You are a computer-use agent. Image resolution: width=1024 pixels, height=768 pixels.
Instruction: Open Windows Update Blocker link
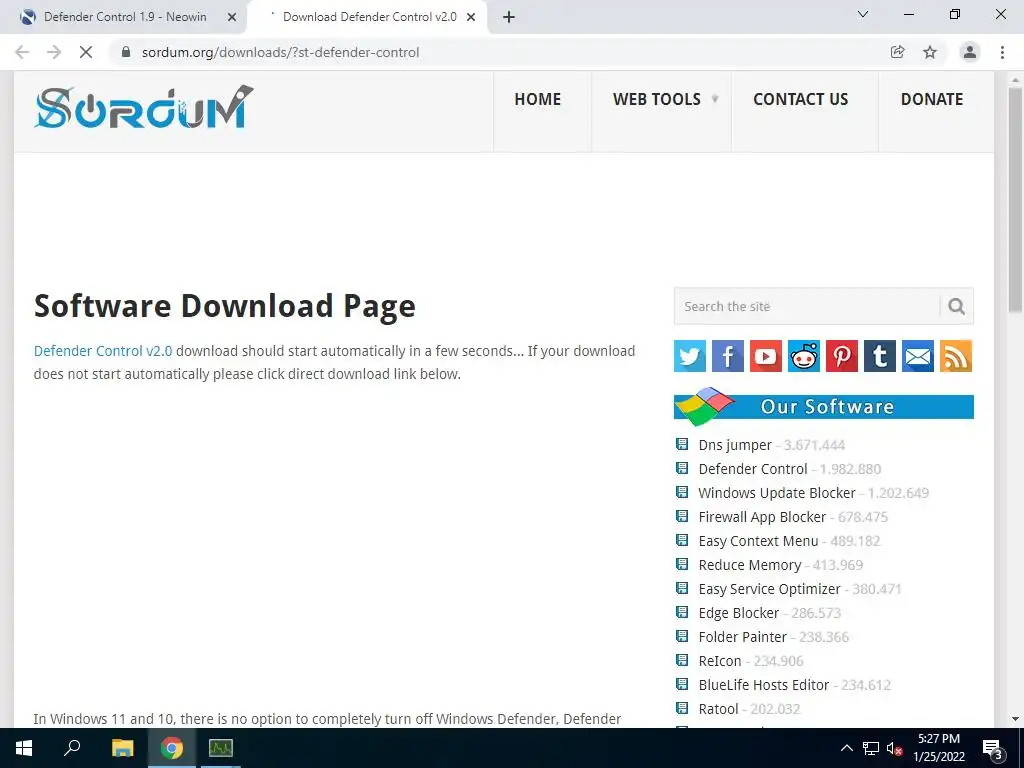pyautogui.click(x=776, y=493)
